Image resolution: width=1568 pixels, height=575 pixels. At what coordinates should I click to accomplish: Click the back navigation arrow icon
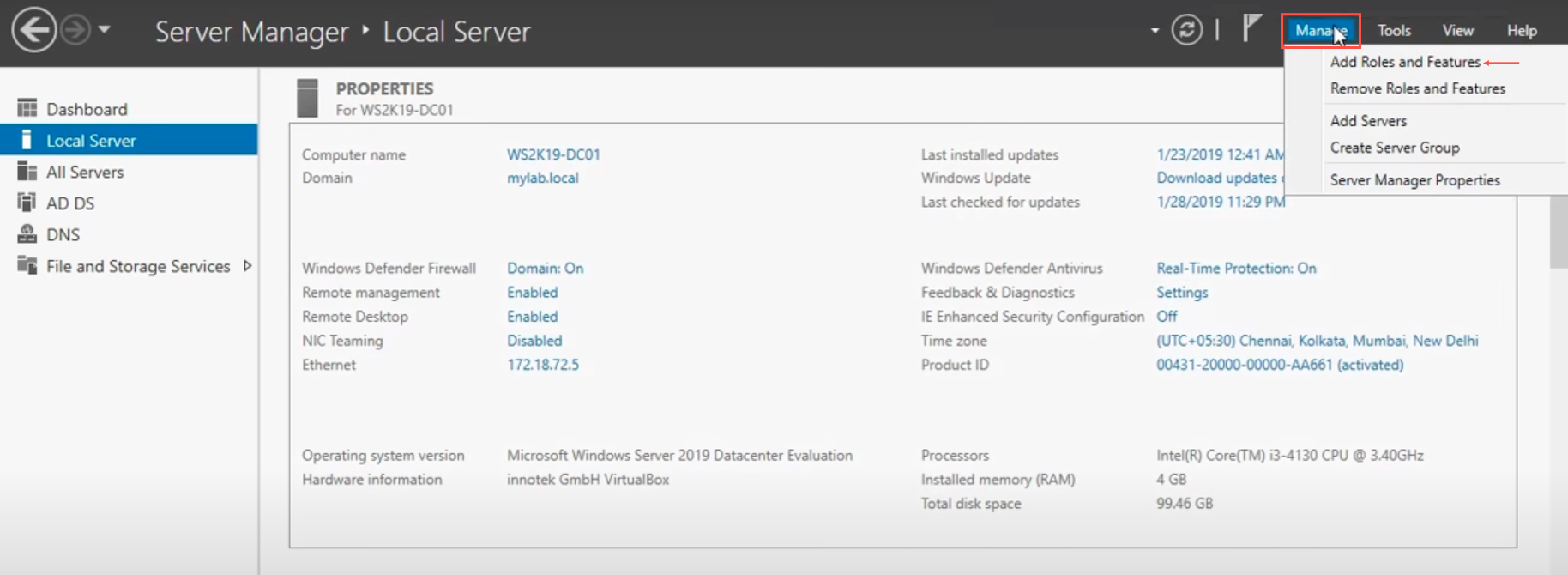coord(34,31)
